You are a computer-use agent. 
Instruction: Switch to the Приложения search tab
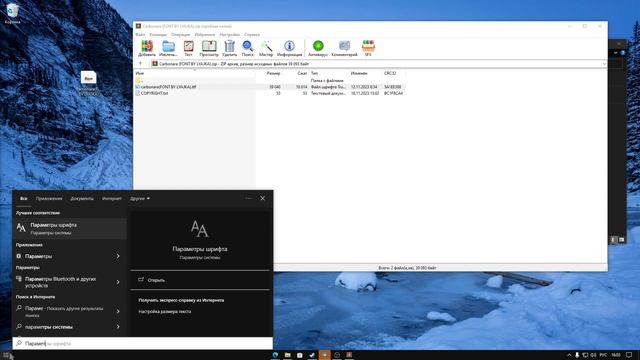click(49, 198)
